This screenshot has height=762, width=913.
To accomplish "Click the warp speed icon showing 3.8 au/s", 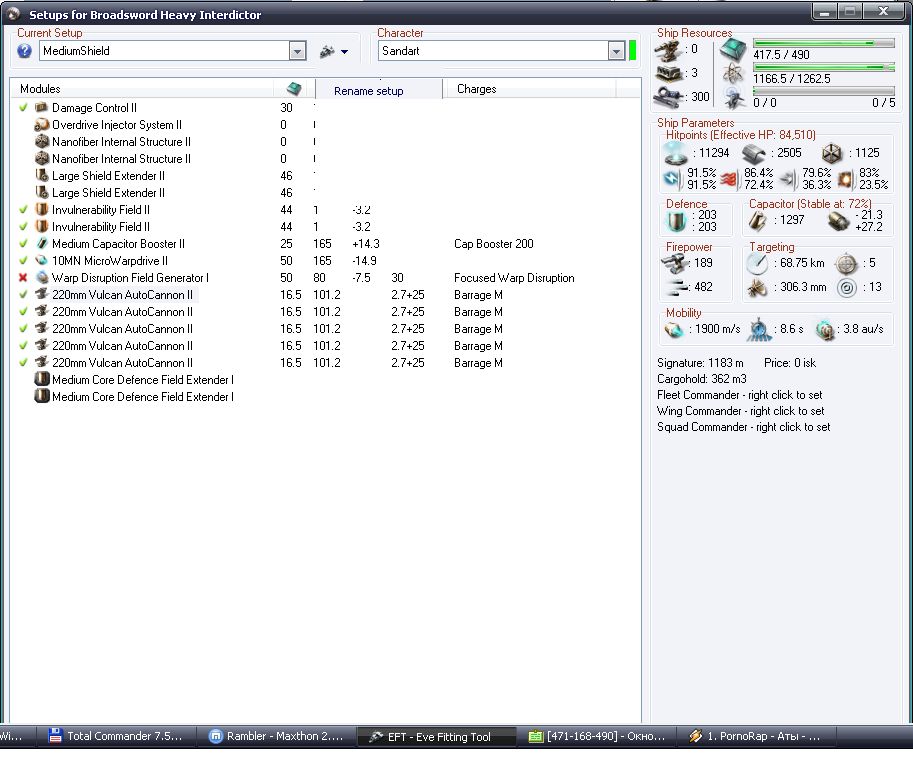I will point(825,329).
